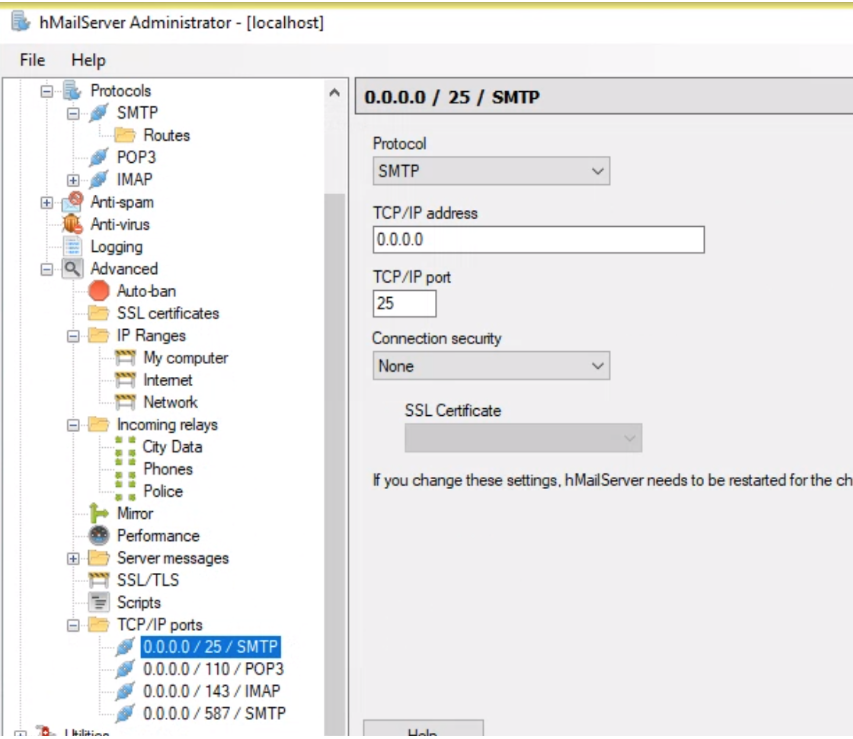Expand the Anti-spam tree node
Screen dimensions: 853x739
pos(47,202)
